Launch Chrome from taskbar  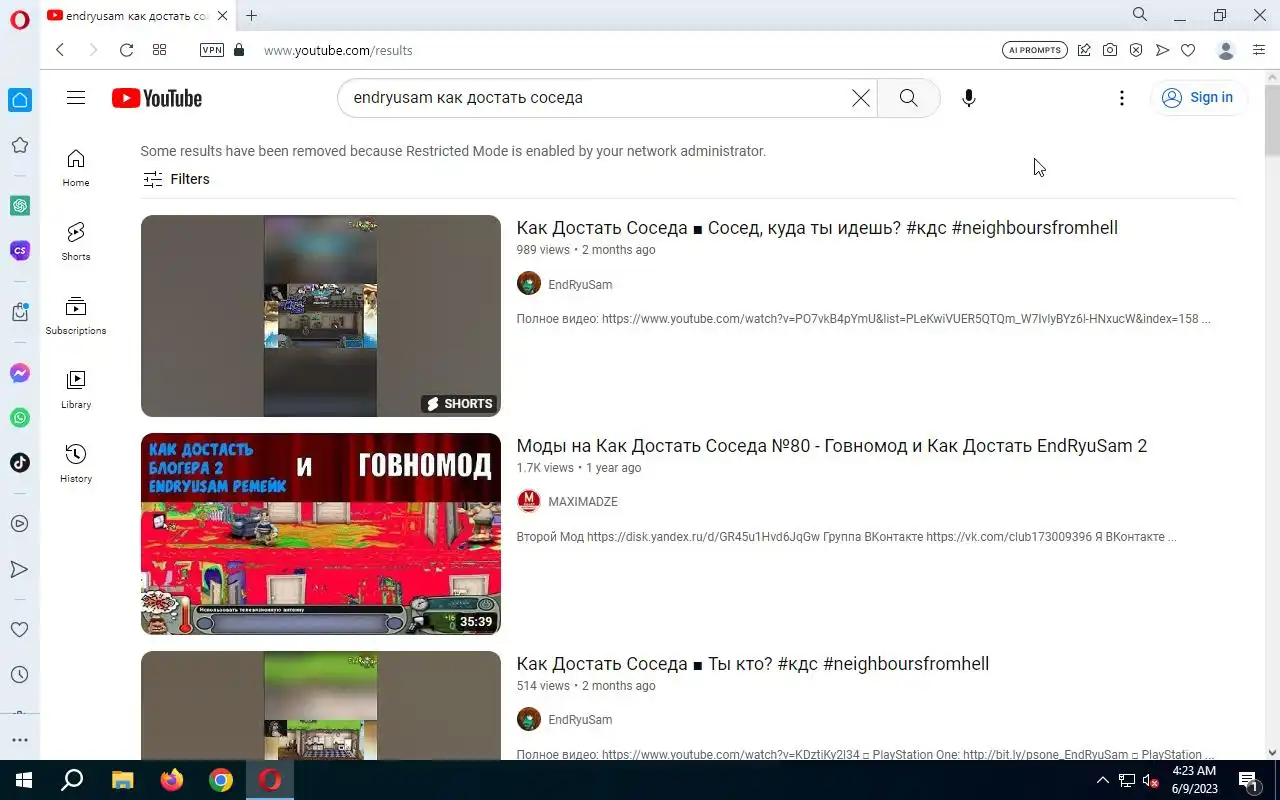tap(221, 780)
